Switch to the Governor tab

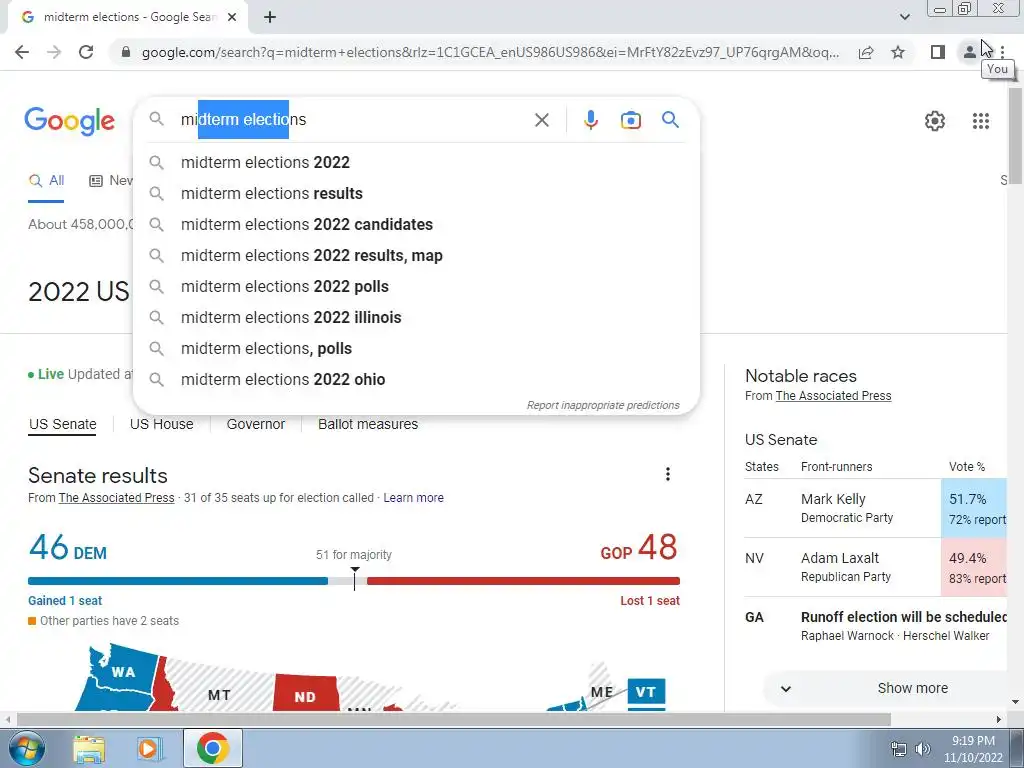pyautogui.click(x=255, y=424)
